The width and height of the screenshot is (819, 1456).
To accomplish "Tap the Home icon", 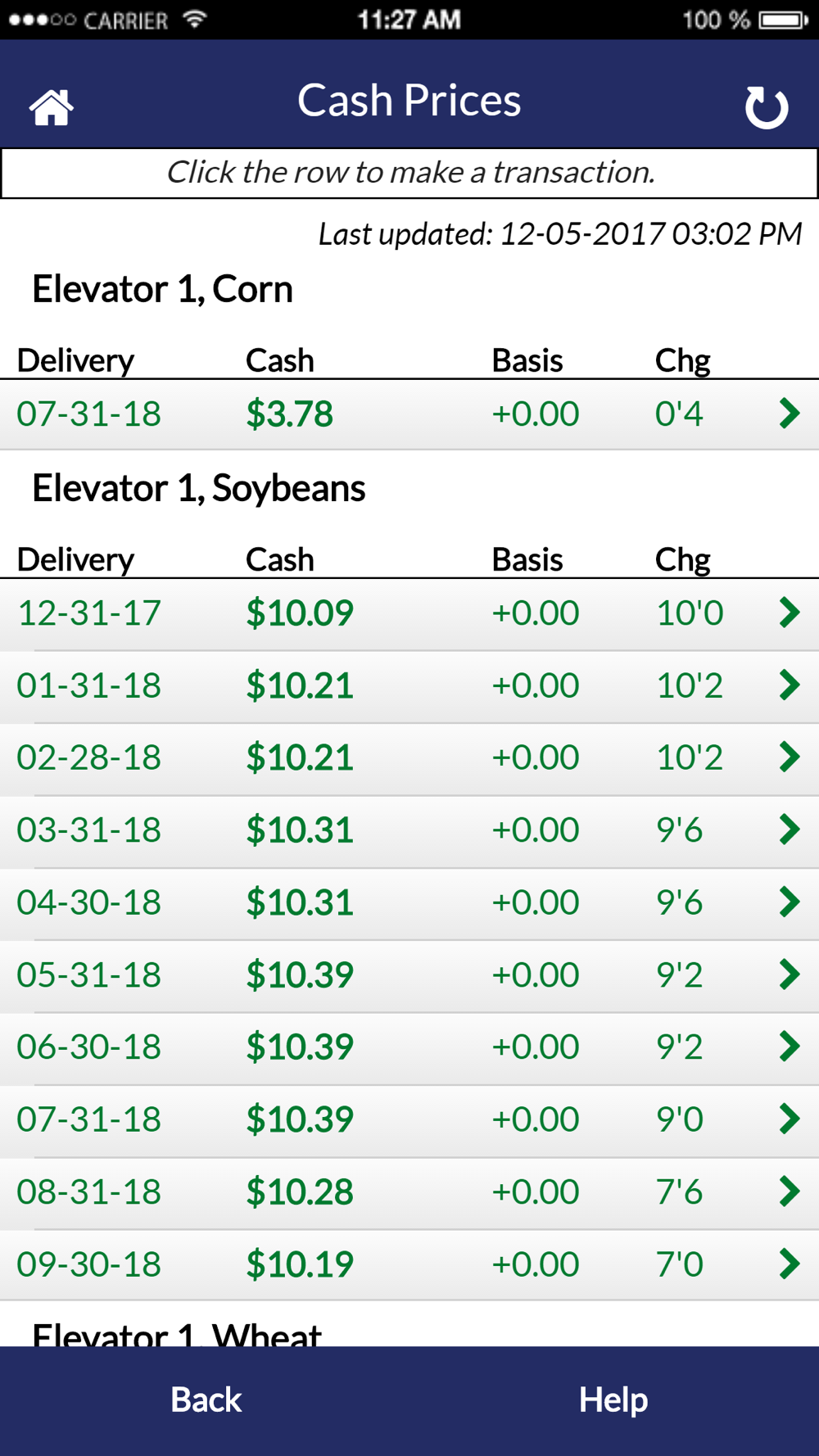I will click(52, 107).
